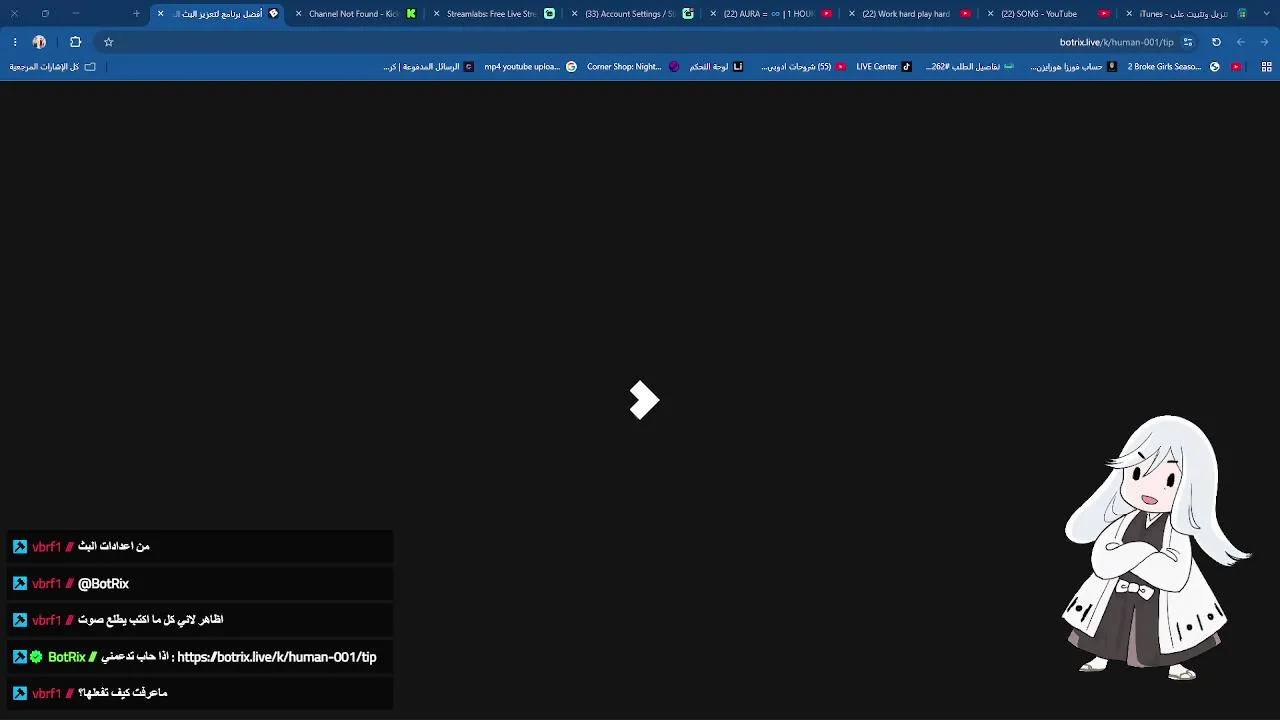Open the "LIVE Center" bookmark
1280x720 pixels.
click(884, 67)
